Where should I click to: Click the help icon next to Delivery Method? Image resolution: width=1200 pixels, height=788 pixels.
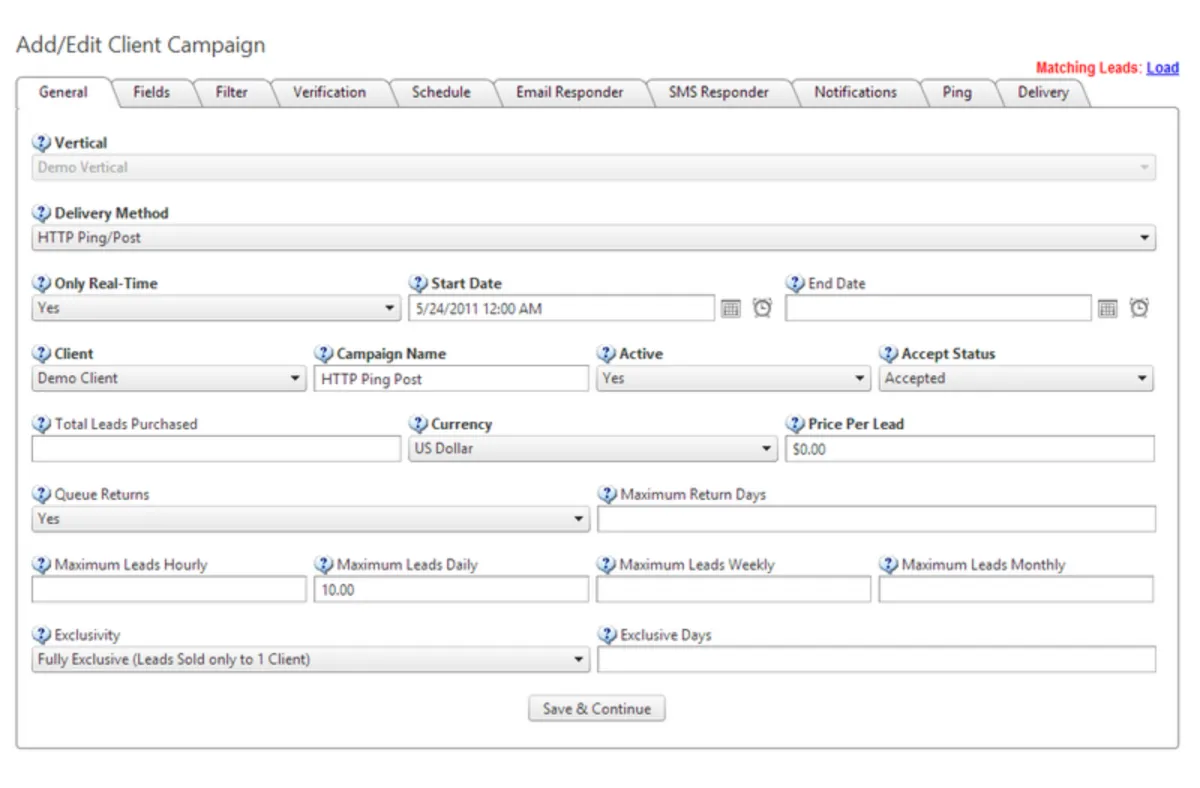coord(42,213)
